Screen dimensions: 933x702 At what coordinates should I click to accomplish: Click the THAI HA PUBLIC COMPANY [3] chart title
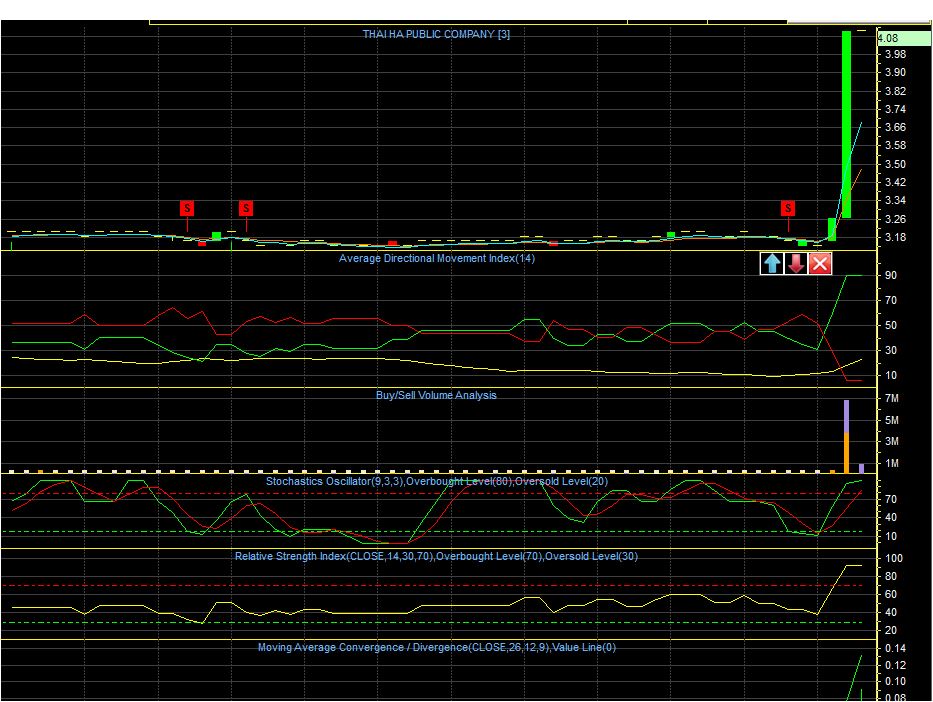436,34
